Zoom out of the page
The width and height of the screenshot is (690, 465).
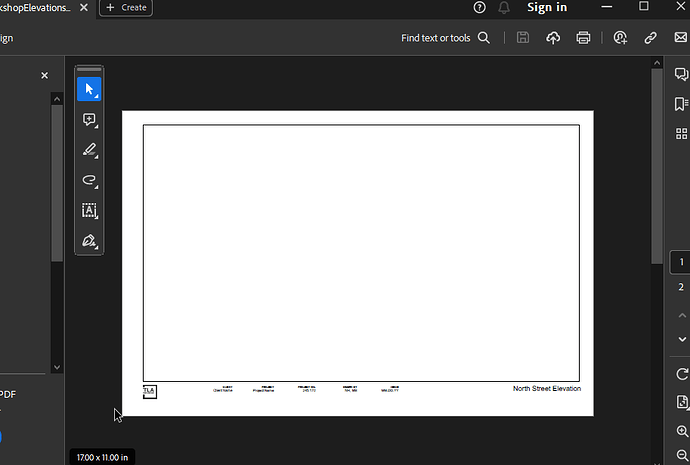pos(683,455)
